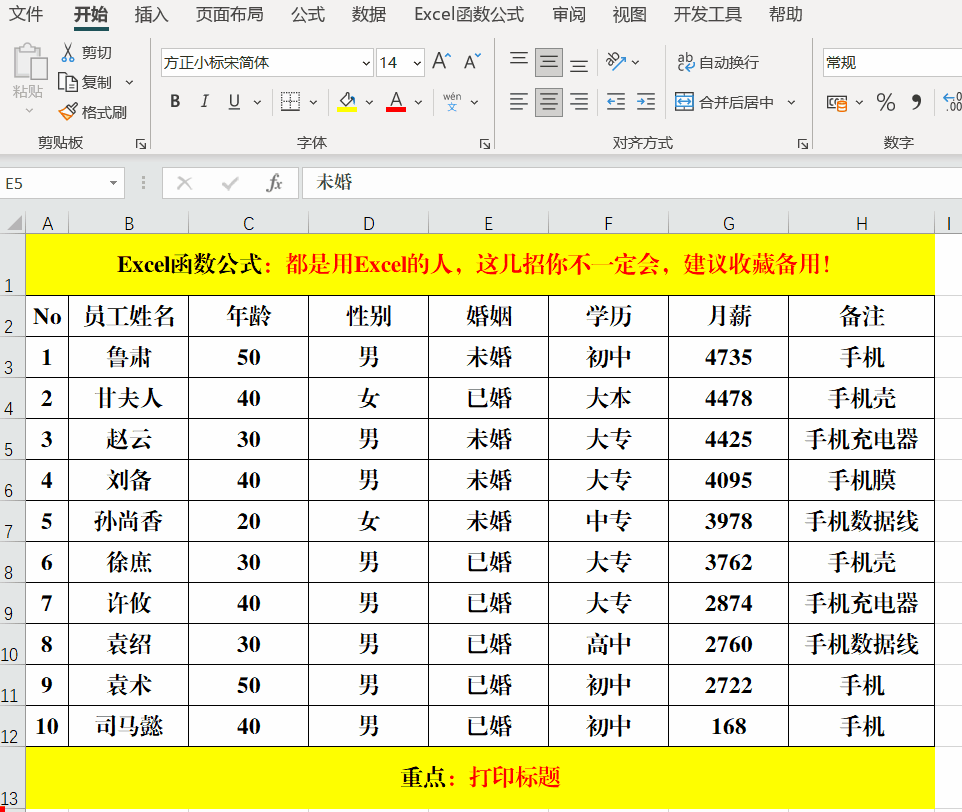Click the select-all corner triangle
This screenshot has width=962, height=812.
pyautogui.click(x=15, y=223)
